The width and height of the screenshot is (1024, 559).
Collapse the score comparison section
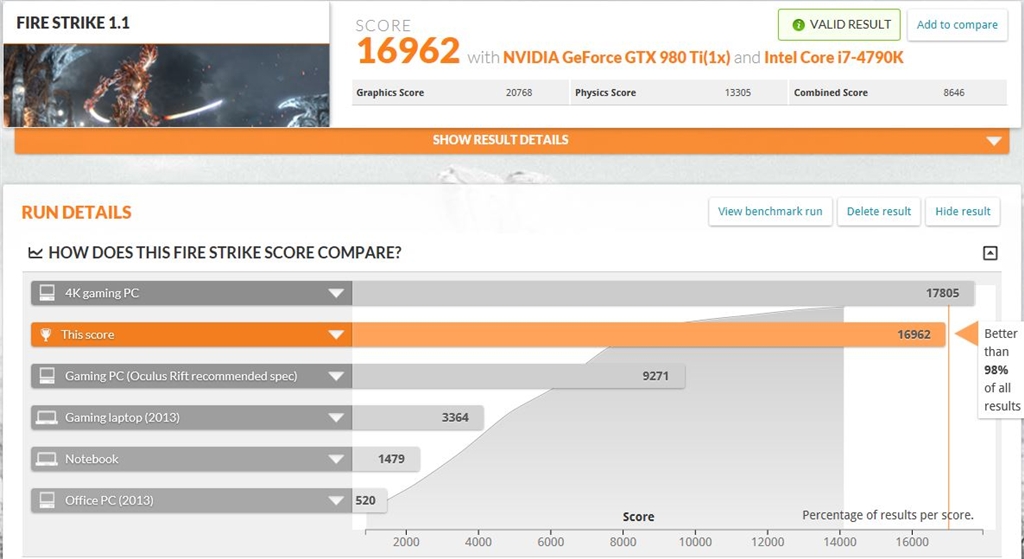990,253
